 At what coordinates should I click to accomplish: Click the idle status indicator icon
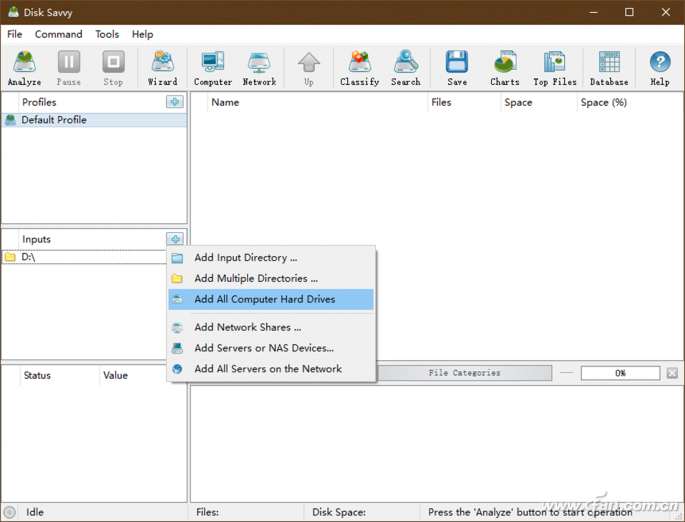tap(9, 512)
